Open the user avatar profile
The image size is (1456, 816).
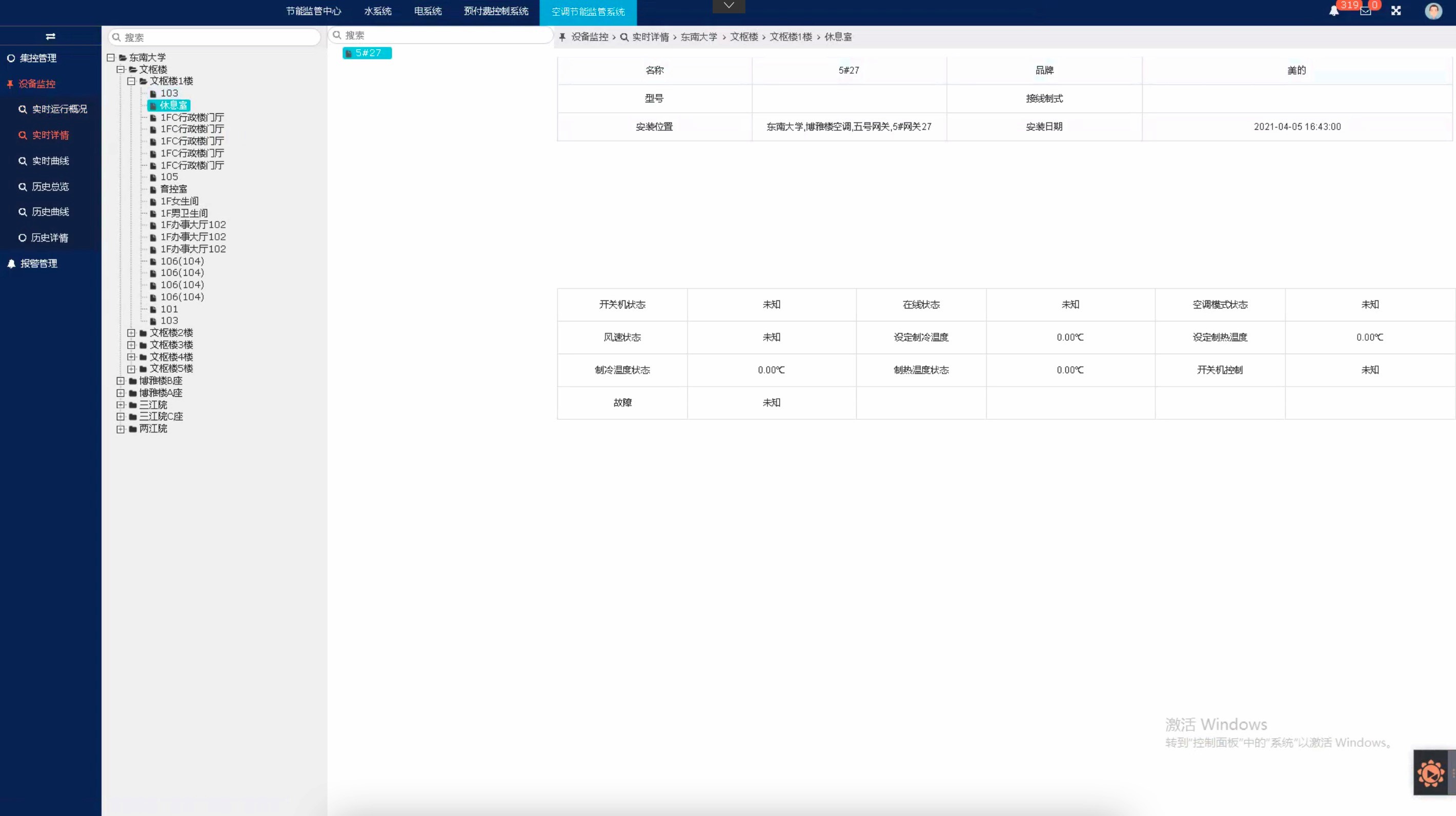click(x=1433, y=11)
